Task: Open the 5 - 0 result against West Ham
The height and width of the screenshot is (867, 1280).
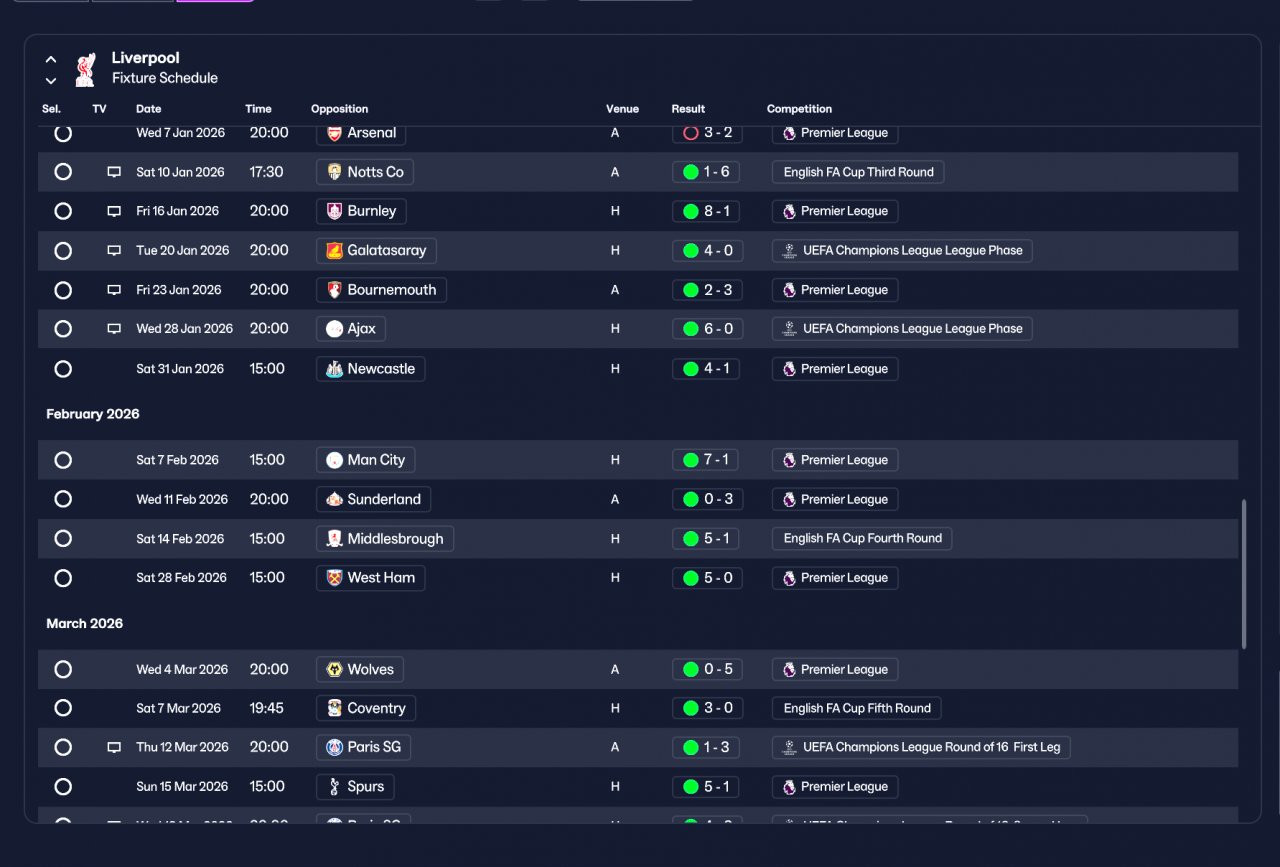Action: [x=707, y=578]
